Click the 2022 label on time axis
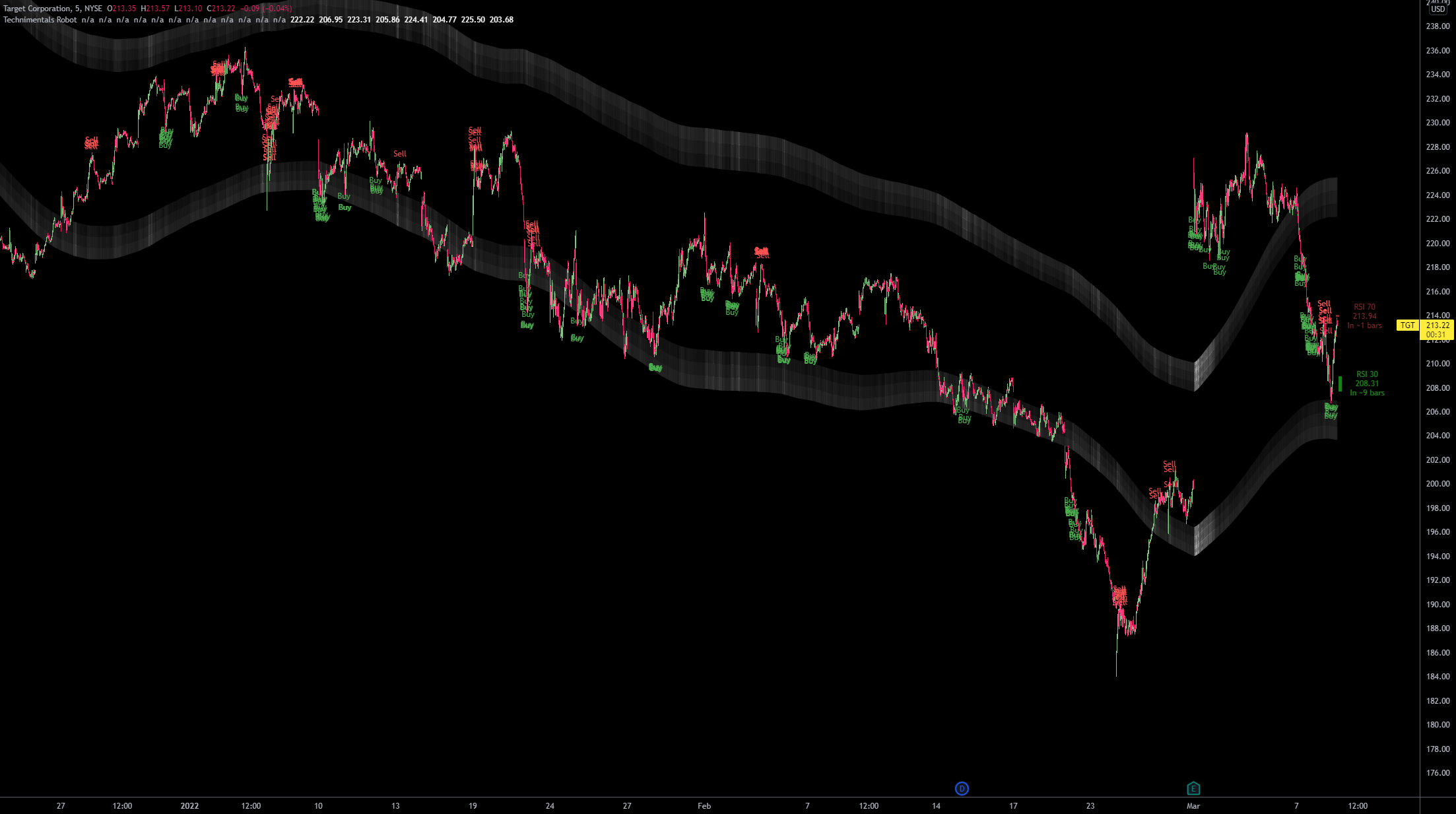This screenshot has width=1456, height=814. (x=189, y=805)
